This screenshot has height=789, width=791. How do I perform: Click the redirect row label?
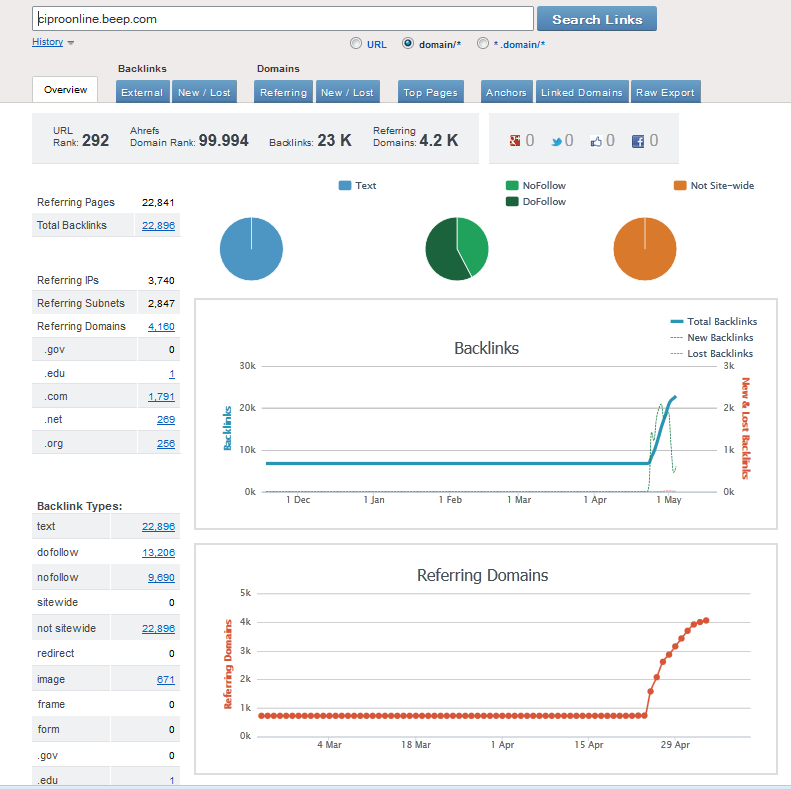pyautogui.click(x=55, y=653)
